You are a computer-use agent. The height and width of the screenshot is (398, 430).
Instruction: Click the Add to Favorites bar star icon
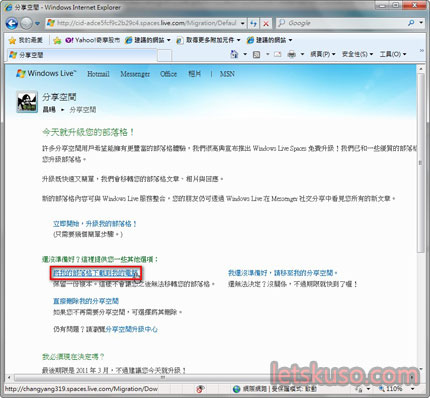coord(57,40)
